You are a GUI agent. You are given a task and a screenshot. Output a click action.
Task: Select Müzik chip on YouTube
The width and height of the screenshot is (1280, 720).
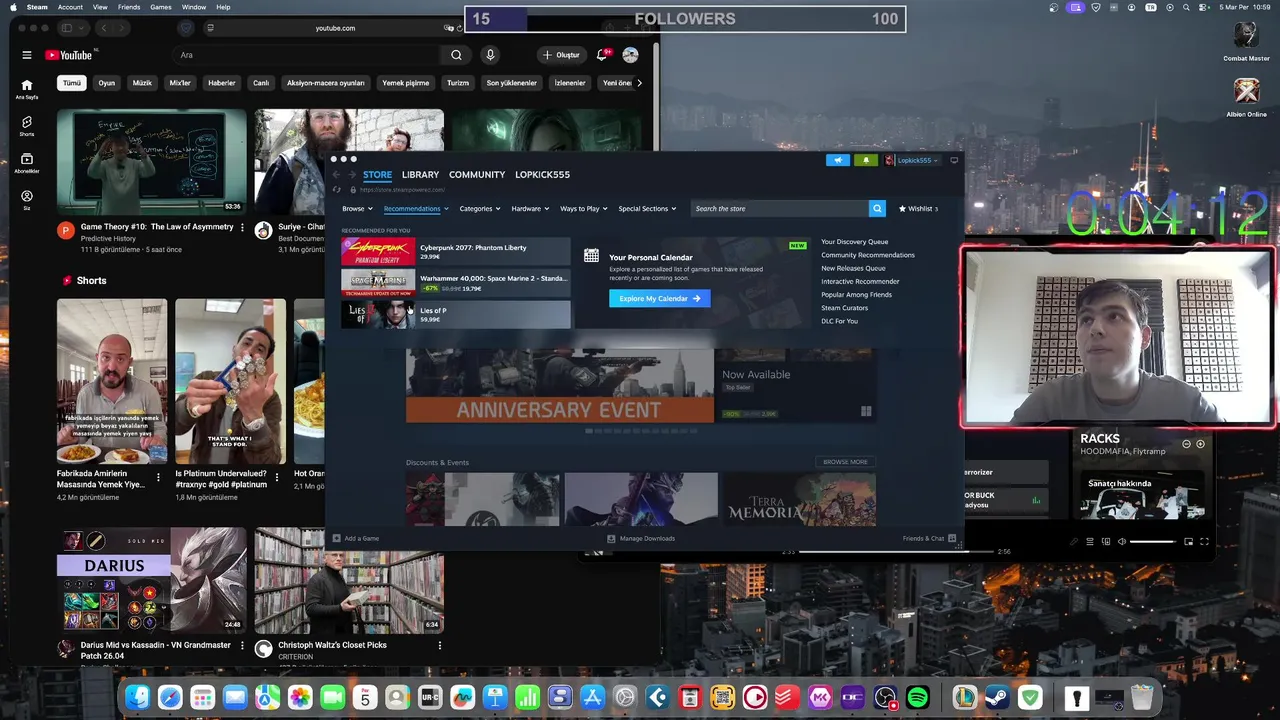pyautogui.click(x=142, y=83)
